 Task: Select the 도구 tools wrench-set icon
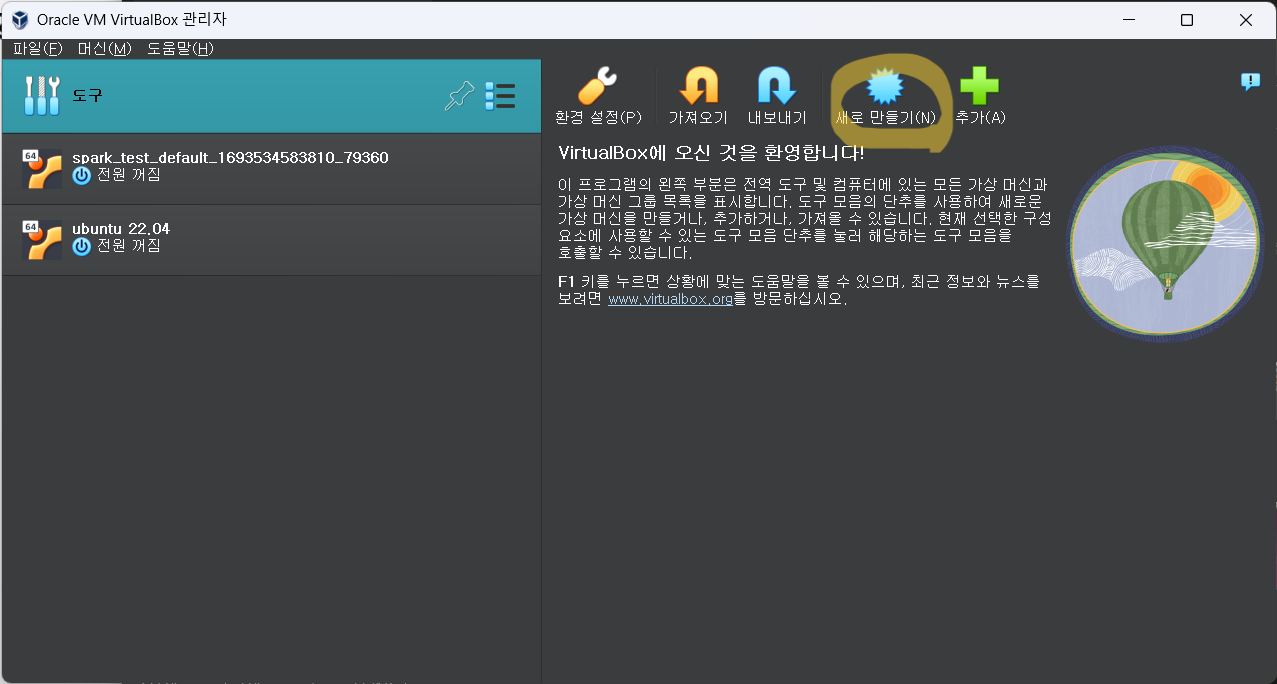click(x=42, y=96)
